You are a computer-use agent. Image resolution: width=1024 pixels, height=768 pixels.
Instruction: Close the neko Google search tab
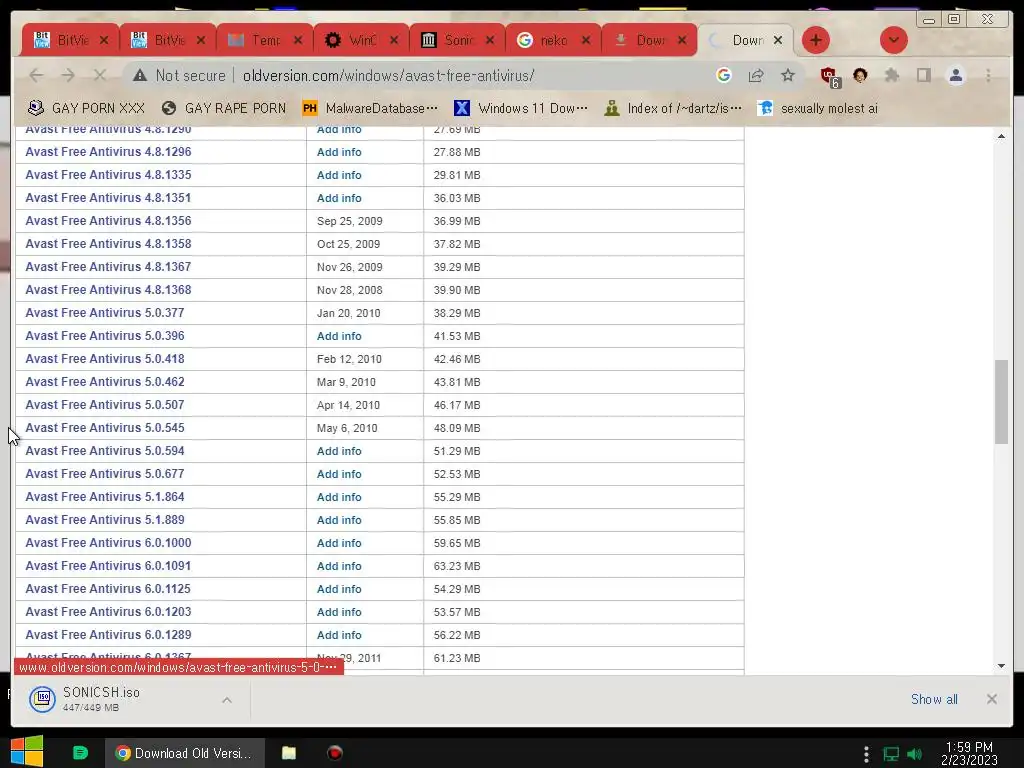point(586,40)
